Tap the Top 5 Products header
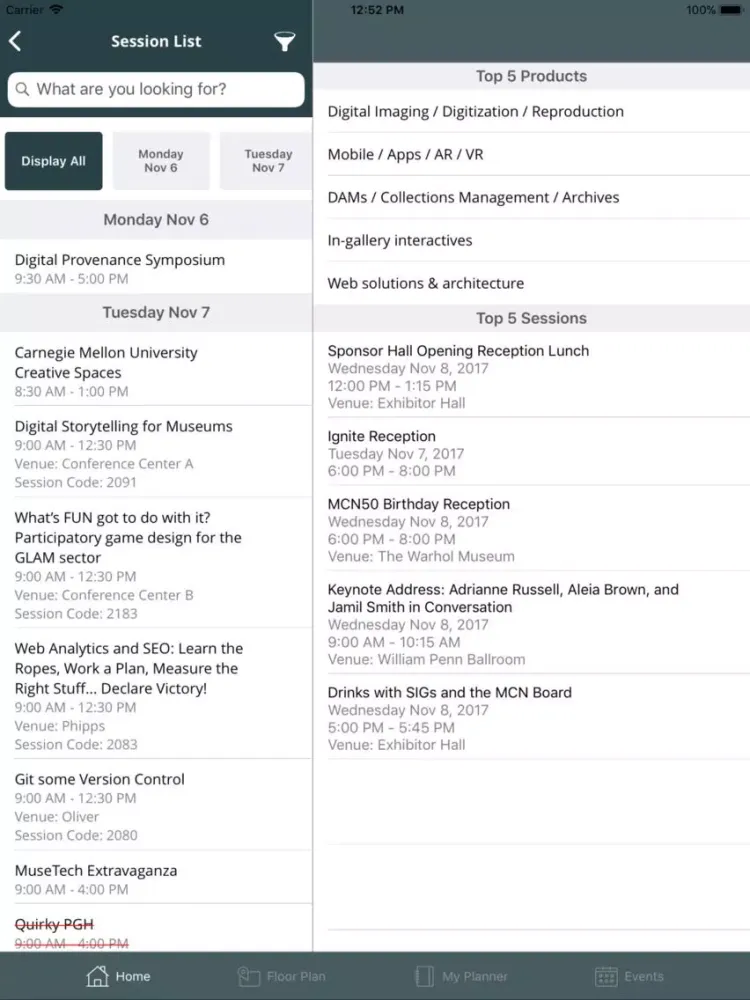The image size is (750, 1000). pos(532,76)
